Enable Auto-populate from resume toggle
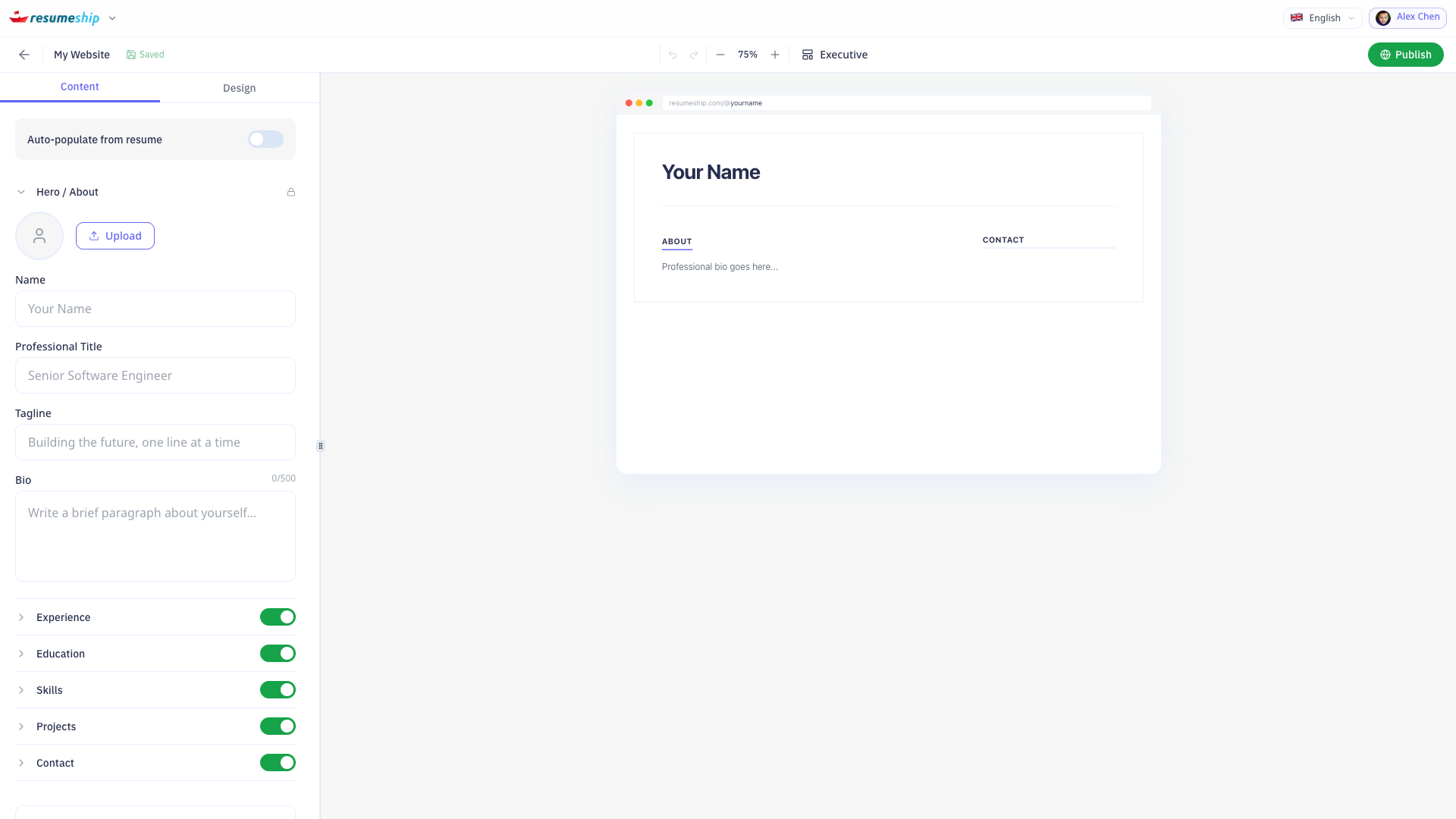 pos(265,140)
